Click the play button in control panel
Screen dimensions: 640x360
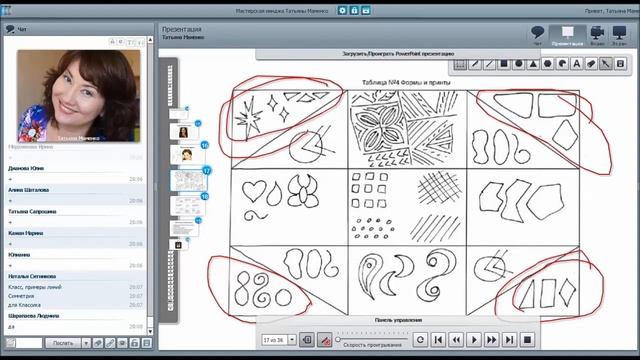(x=474, y=340)
